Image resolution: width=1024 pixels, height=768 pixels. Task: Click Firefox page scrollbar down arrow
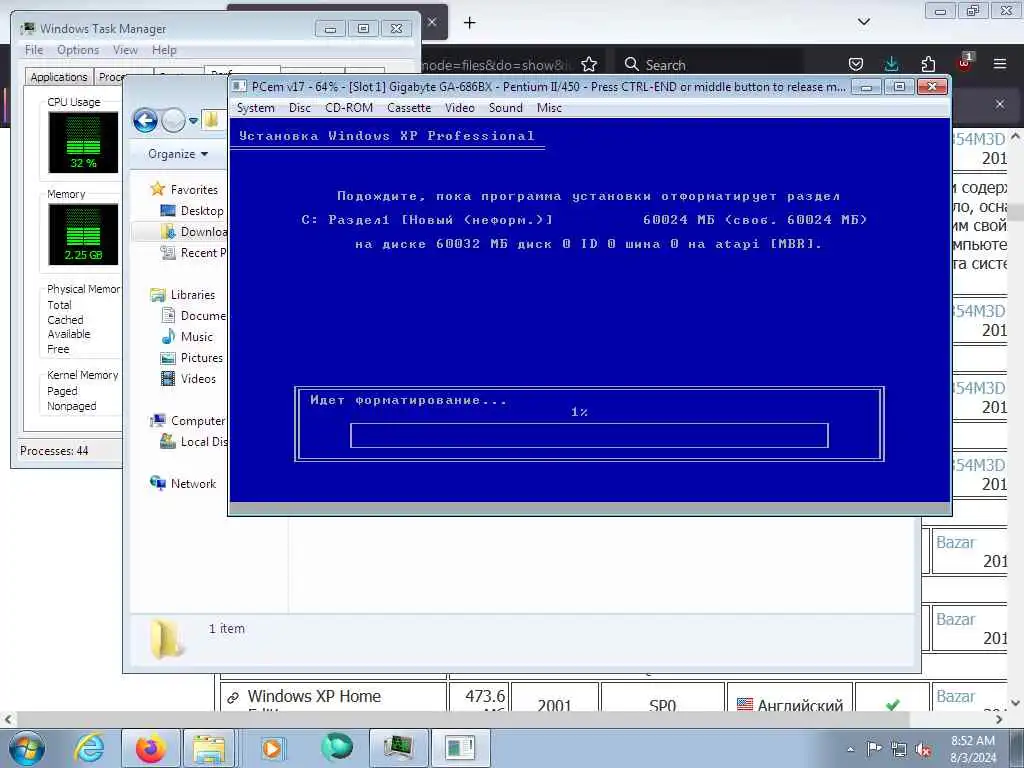pos(1016,703)
